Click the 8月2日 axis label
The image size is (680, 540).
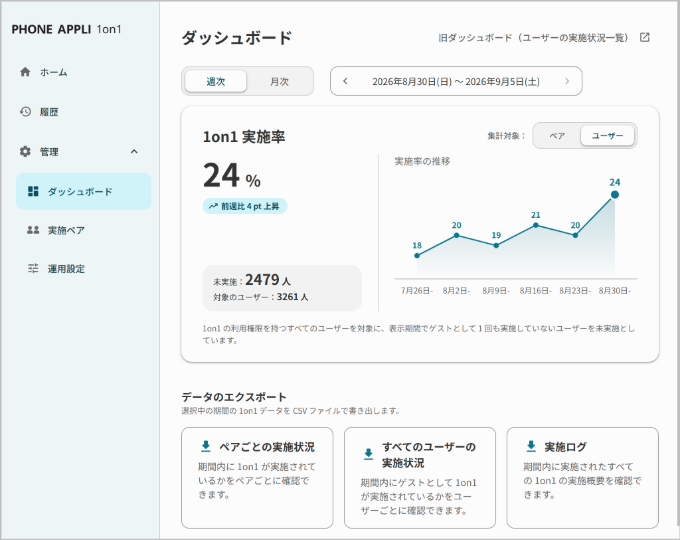pos(456,291)
